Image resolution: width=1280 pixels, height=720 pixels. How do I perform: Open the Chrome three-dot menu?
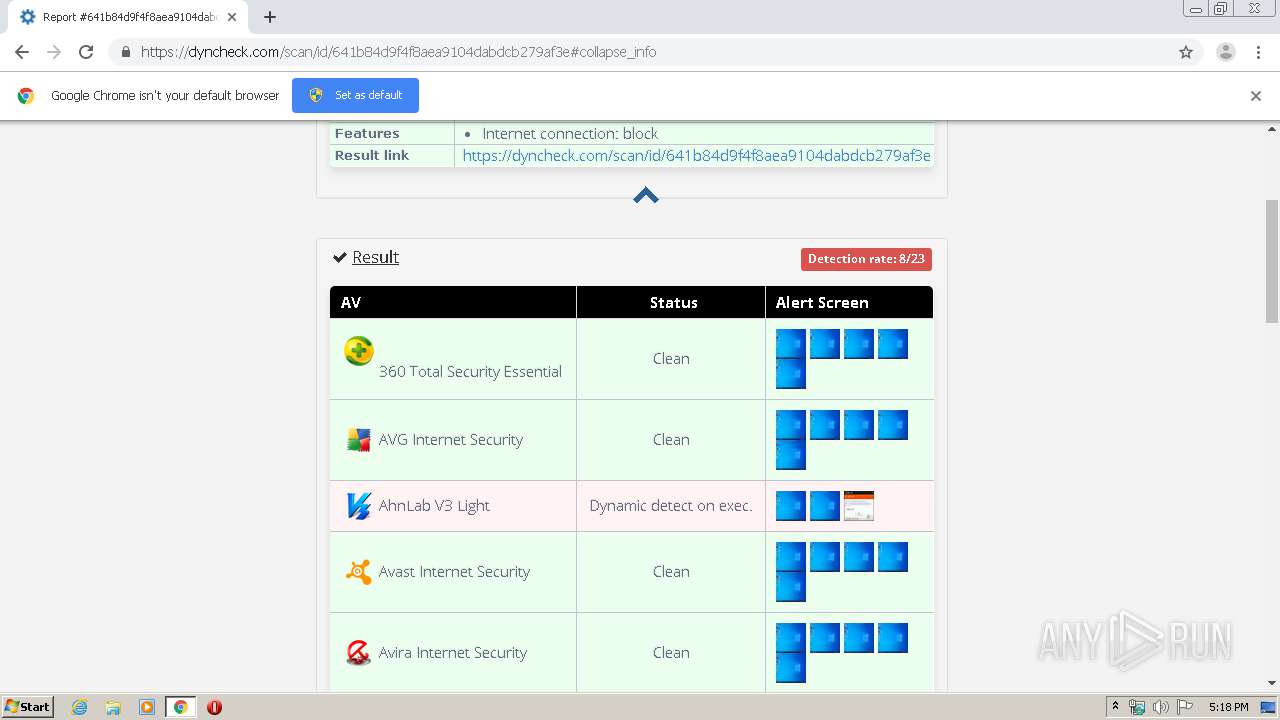point(1258,52)
